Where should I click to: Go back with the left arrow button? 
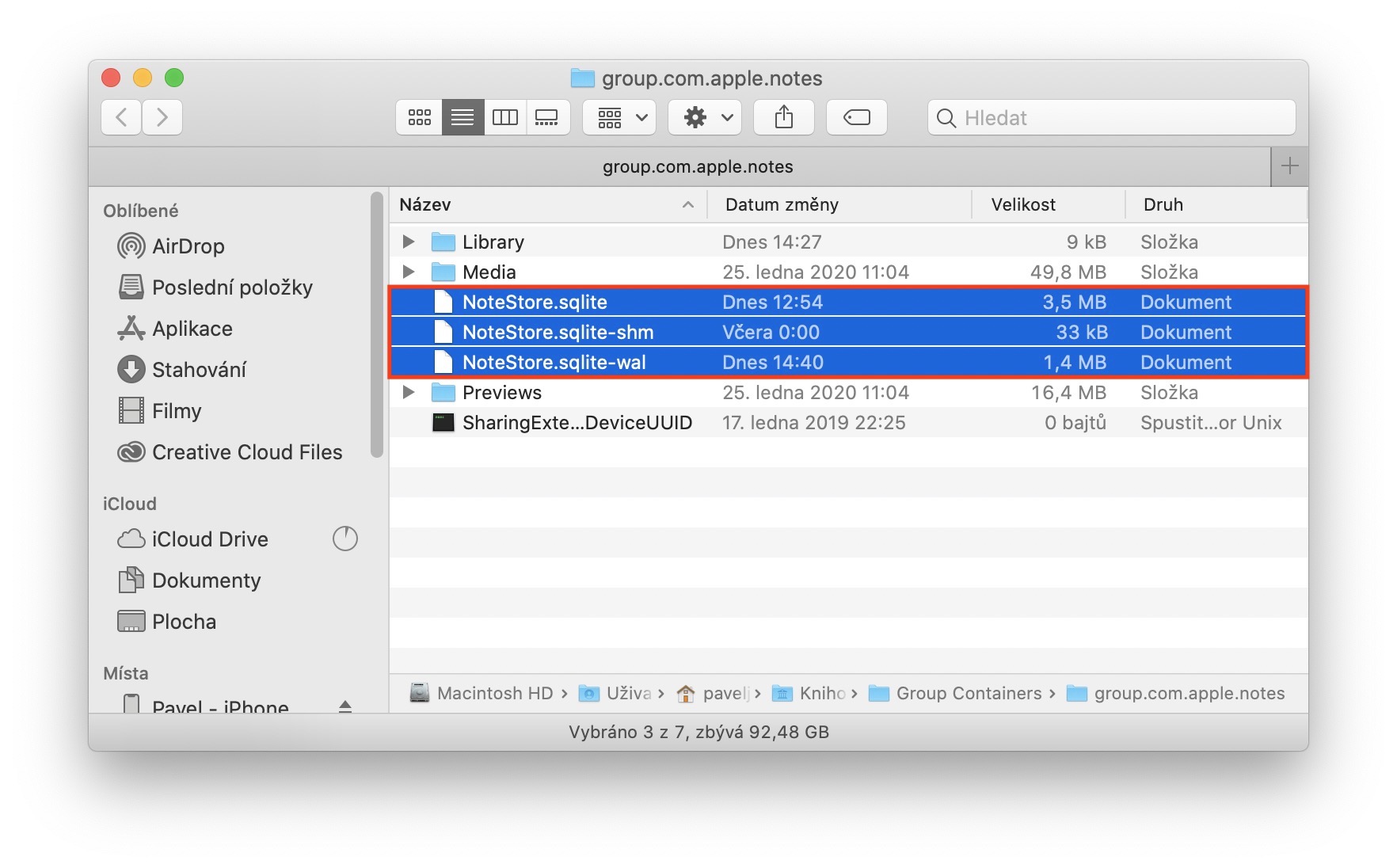tap(122, 118)
